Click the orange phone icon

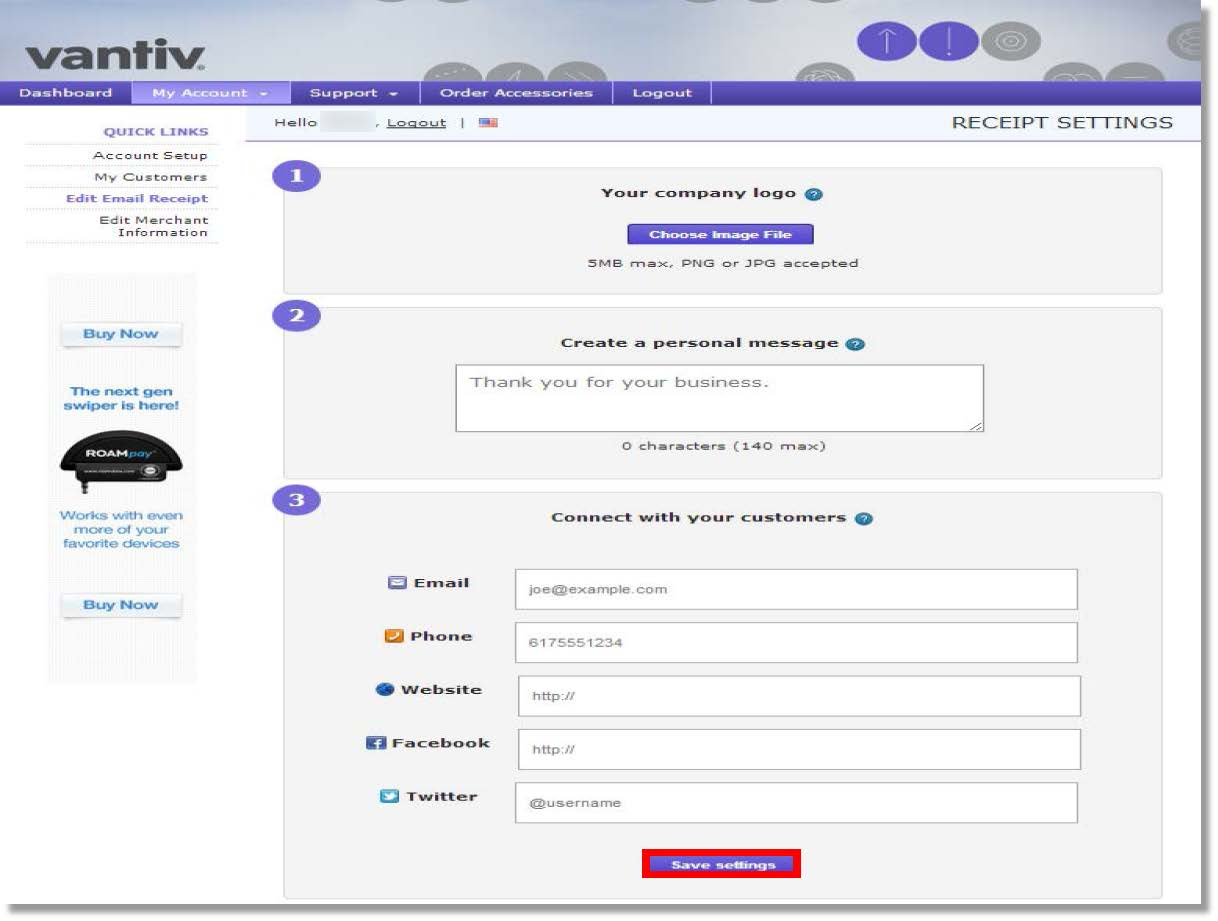tap(395, 634)
